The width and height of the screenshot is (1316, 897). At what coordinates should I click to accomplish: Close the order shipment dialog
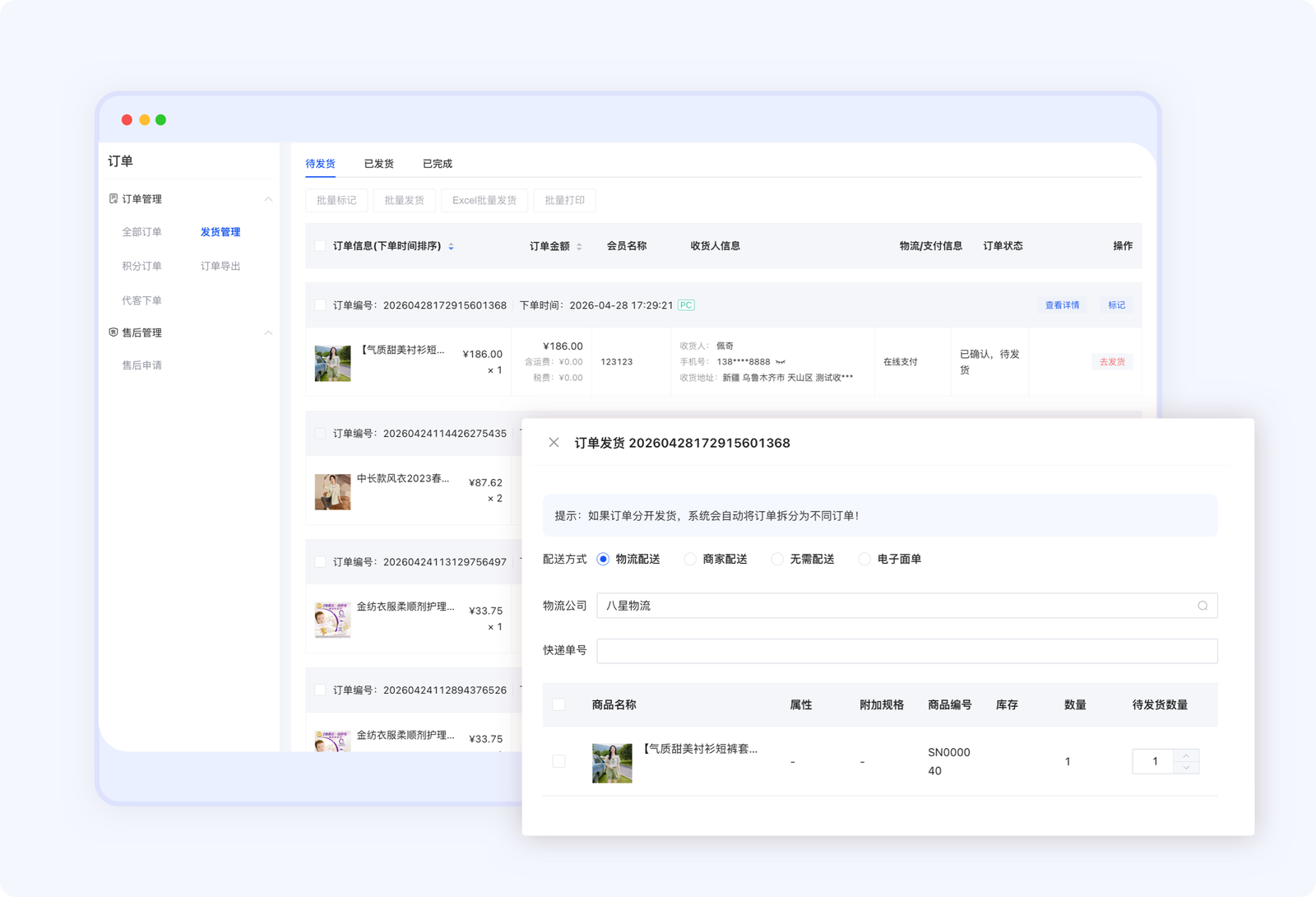554,443
